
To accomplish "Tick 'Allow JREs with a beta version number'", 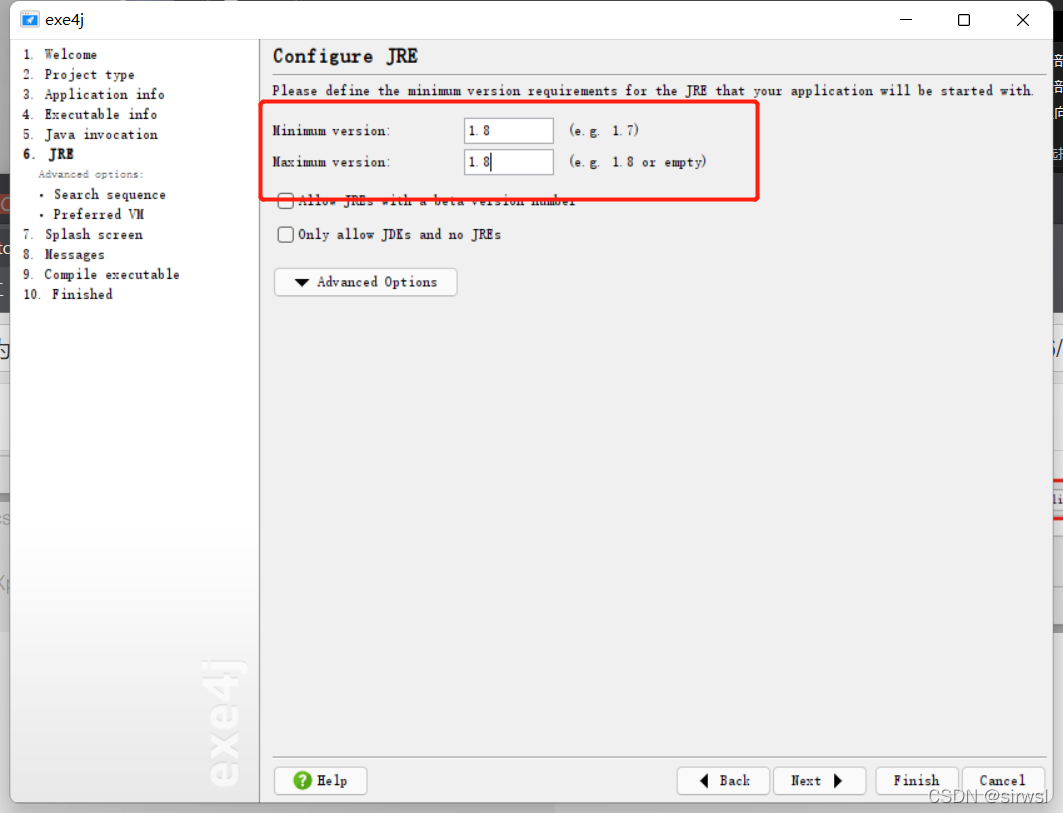I will (x=285, y=201).
